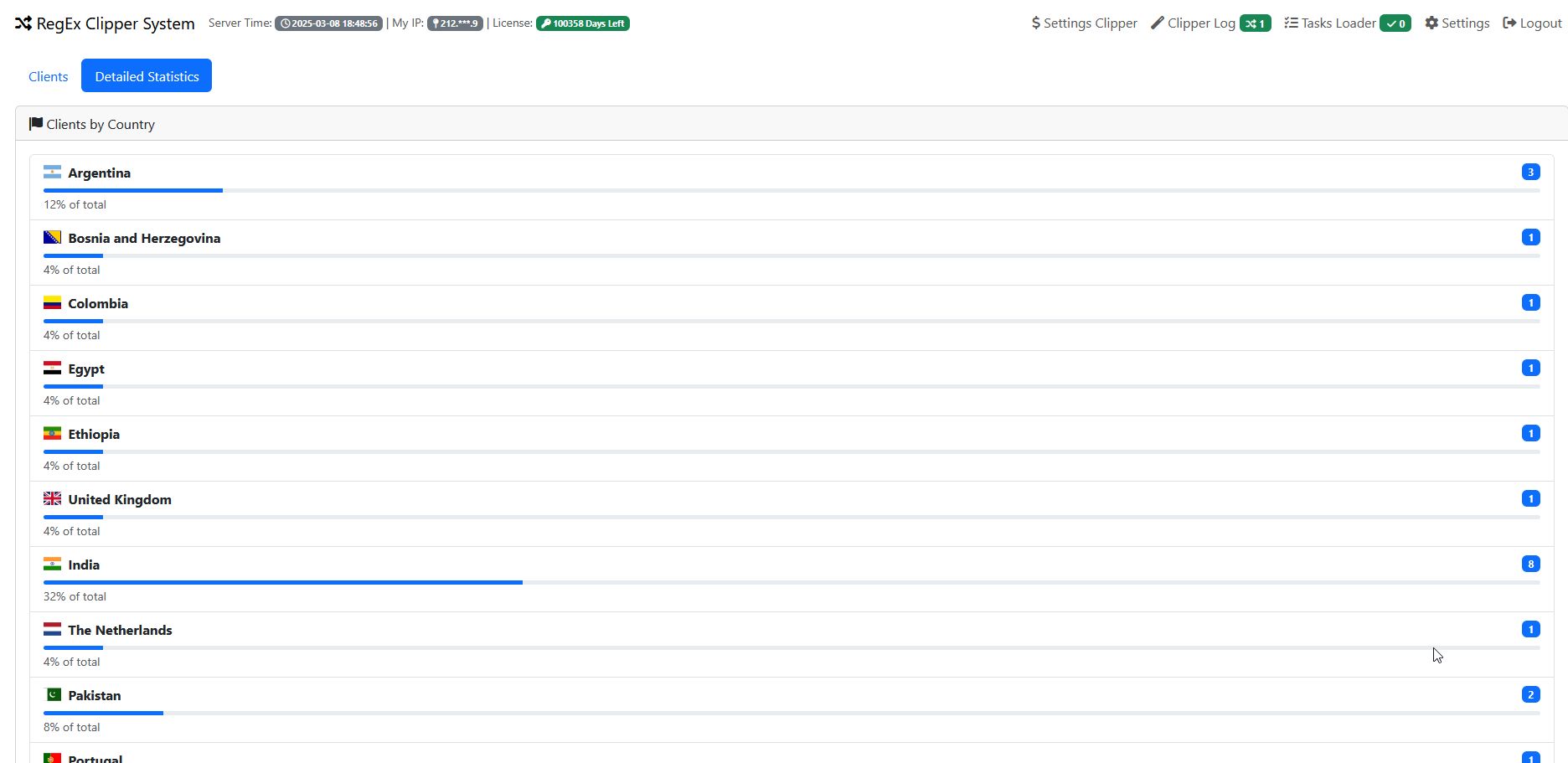Click the India country name
The height and width of the screenshot is (763, 1568).
click(x=84, y=565)
